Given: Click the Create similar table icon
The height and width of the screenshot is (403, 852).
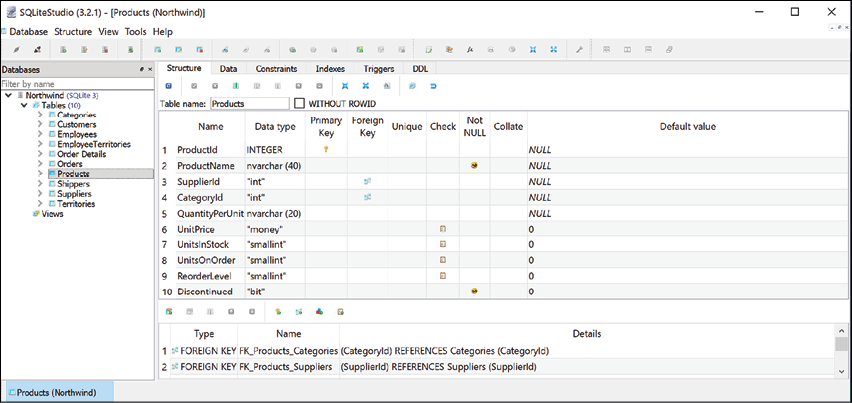Looking at the screenshot, I should point(412,86).
